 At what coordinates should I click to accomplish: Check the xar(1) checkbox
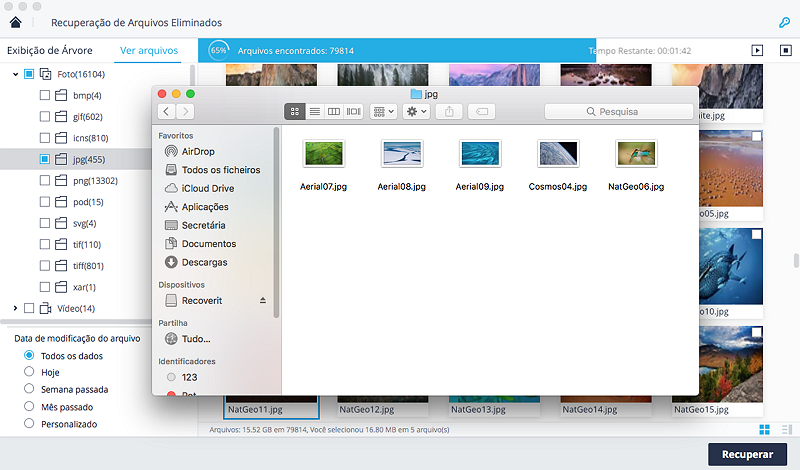(45, 287)
